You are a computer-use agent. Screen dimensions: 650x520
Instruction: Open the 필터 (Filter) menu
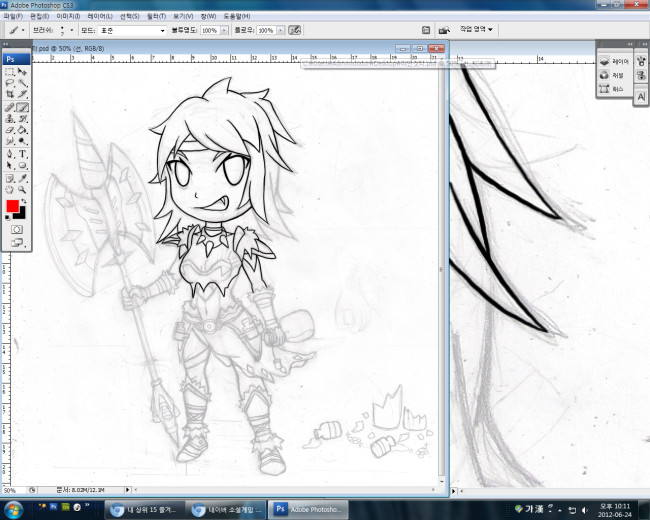coord(154,17)
